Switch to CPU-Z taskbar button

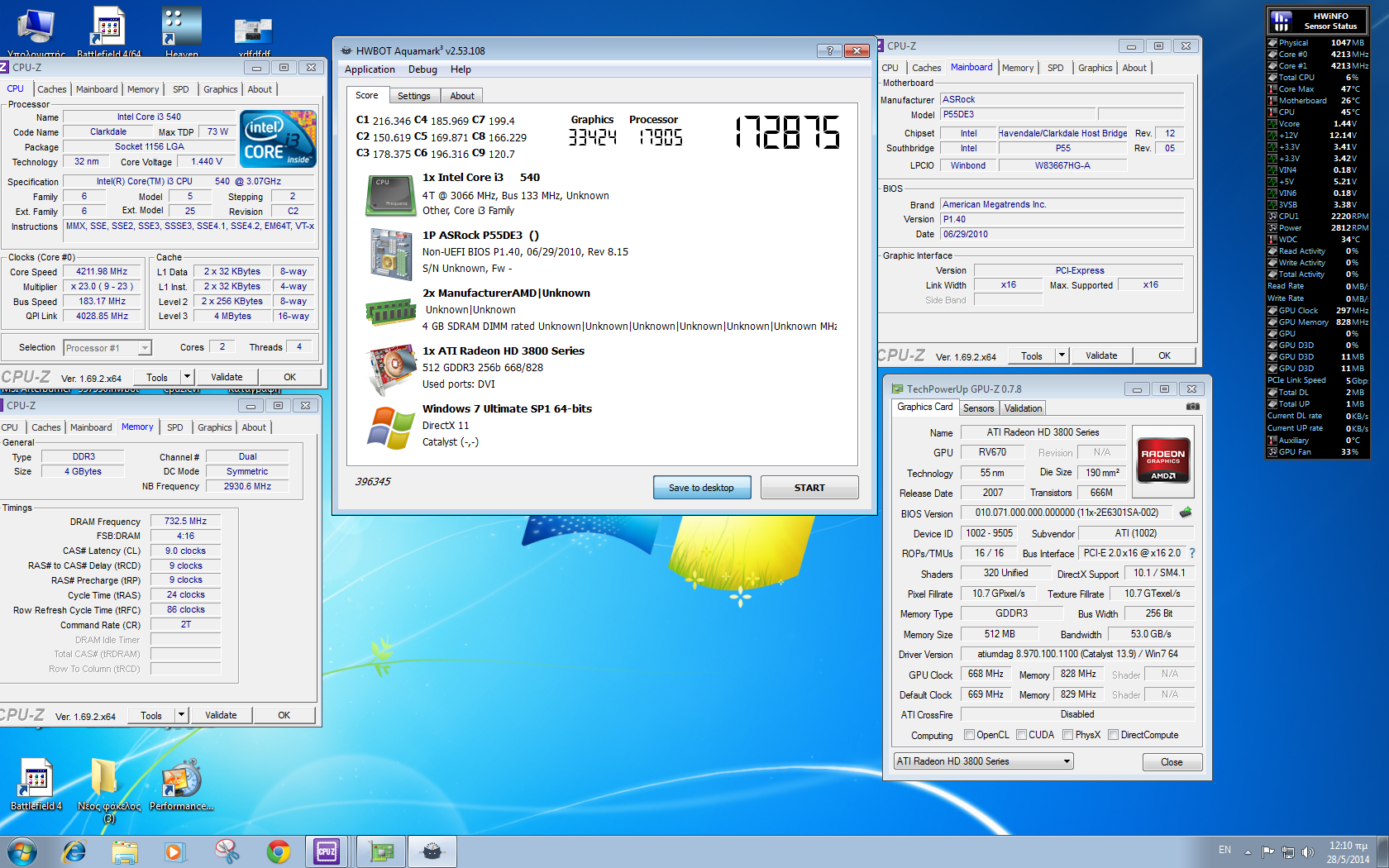click(327, 851)
